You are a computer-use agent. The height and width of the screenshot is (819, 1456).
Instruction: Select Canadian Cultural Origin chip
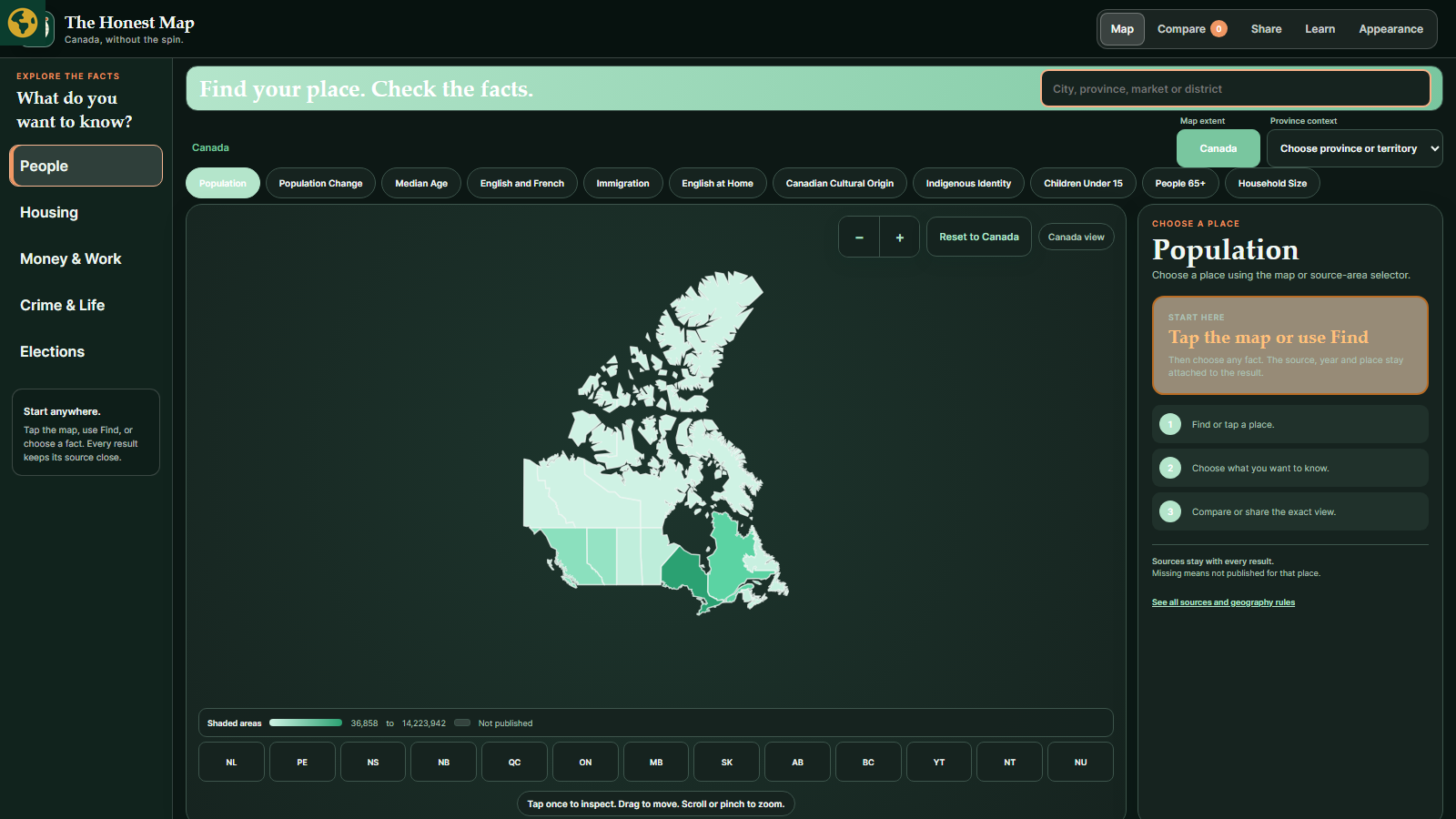pos(840,183)
